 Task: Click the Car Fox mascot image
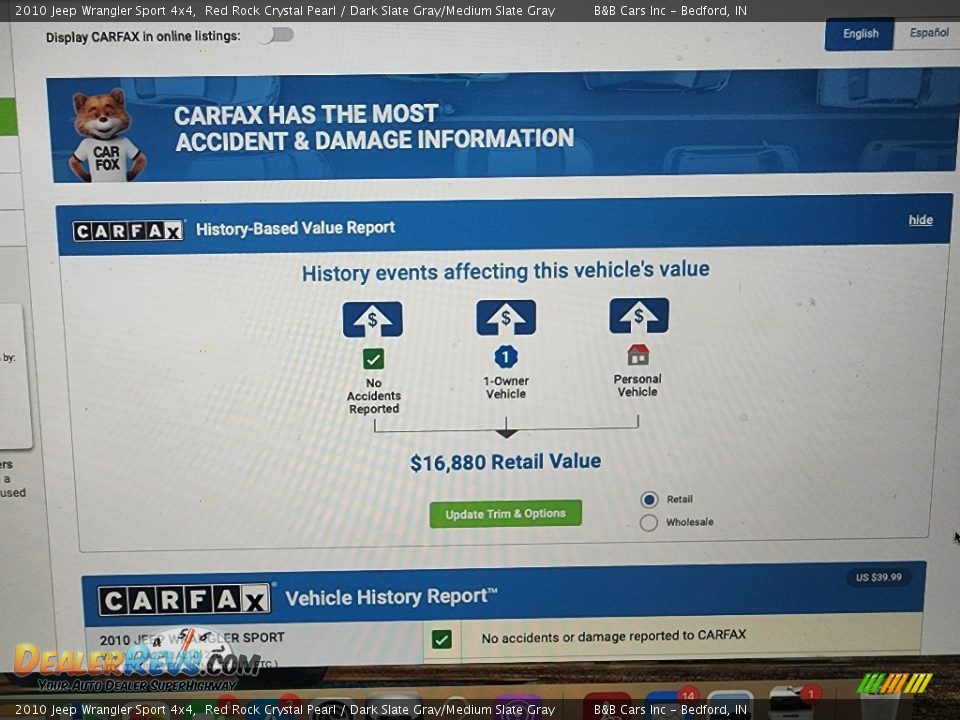tap(107, 135)
